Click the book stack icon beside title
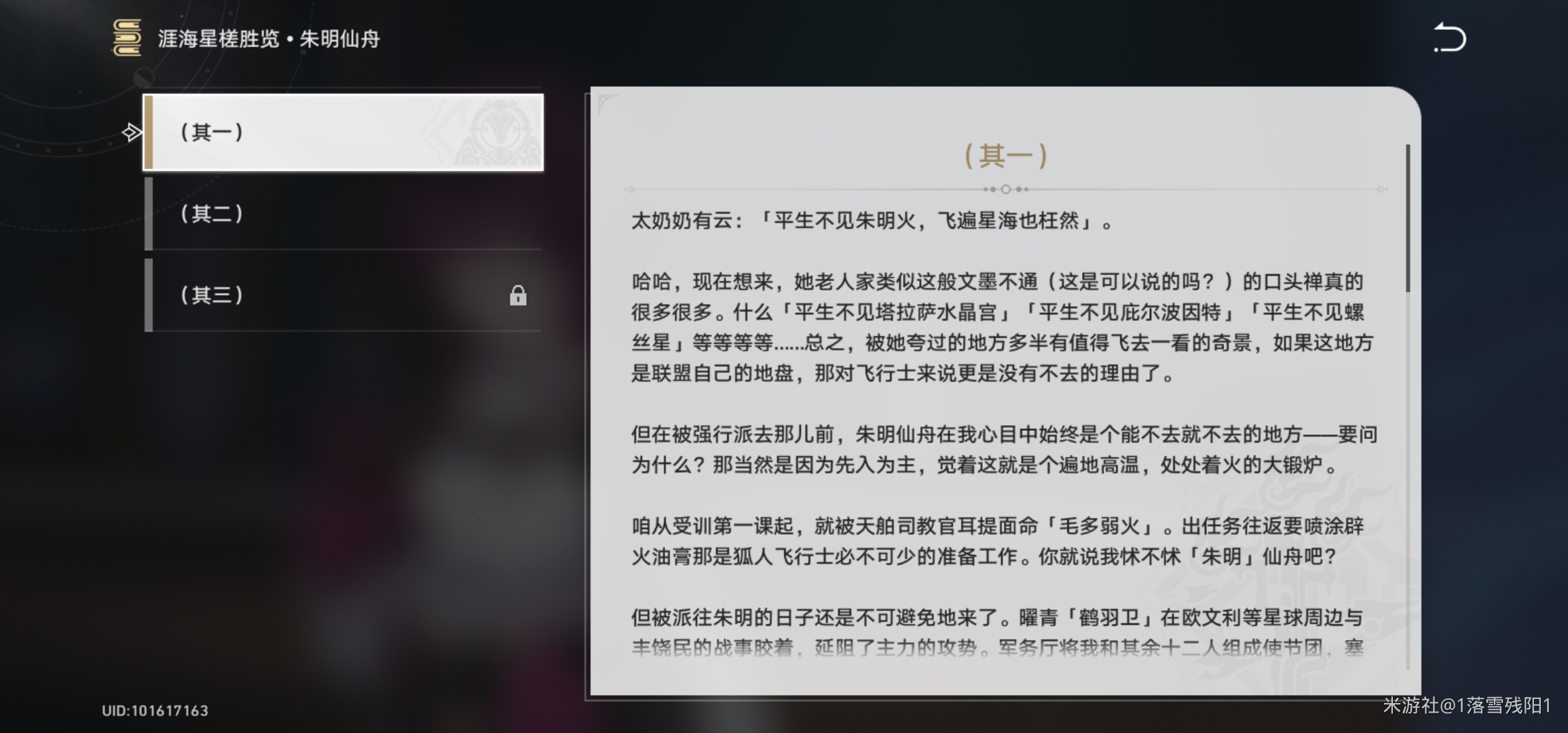This screenshot has height=733, width=1568. [x=127, y=37]
